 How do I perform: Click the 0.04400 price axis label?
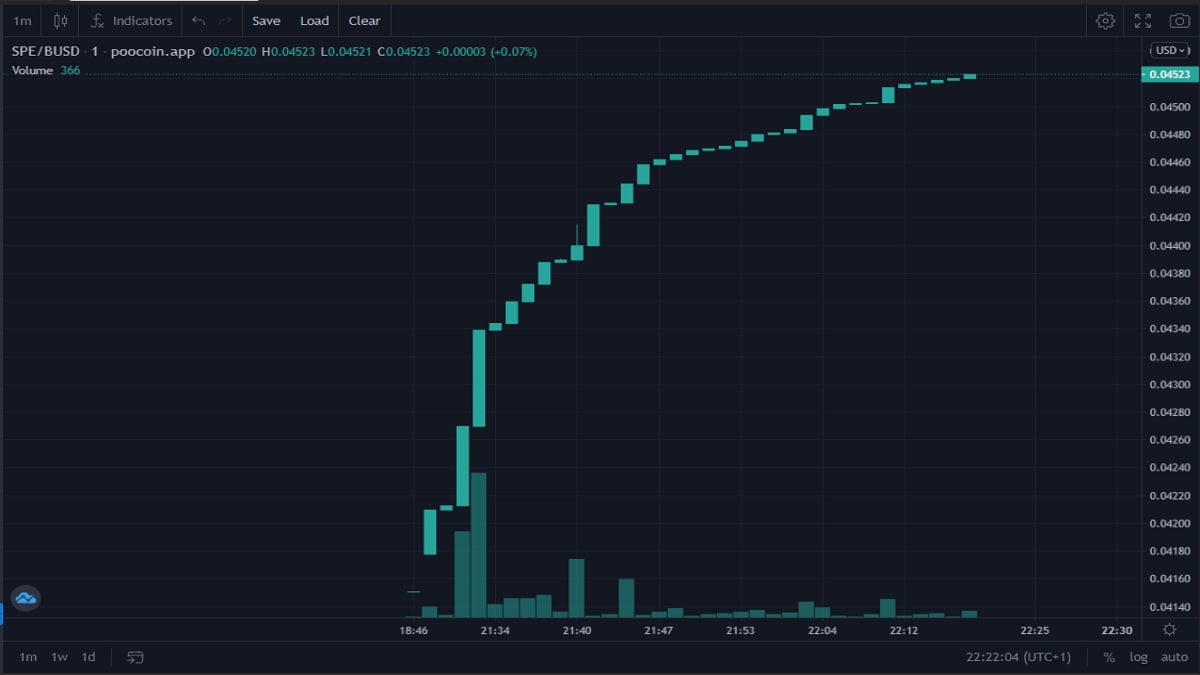pos(1169,245)
